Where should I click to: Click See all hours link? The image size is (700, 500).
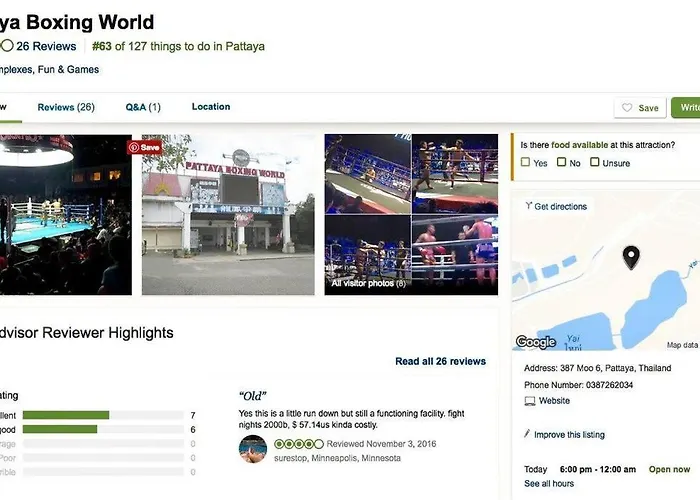(549, 483)
